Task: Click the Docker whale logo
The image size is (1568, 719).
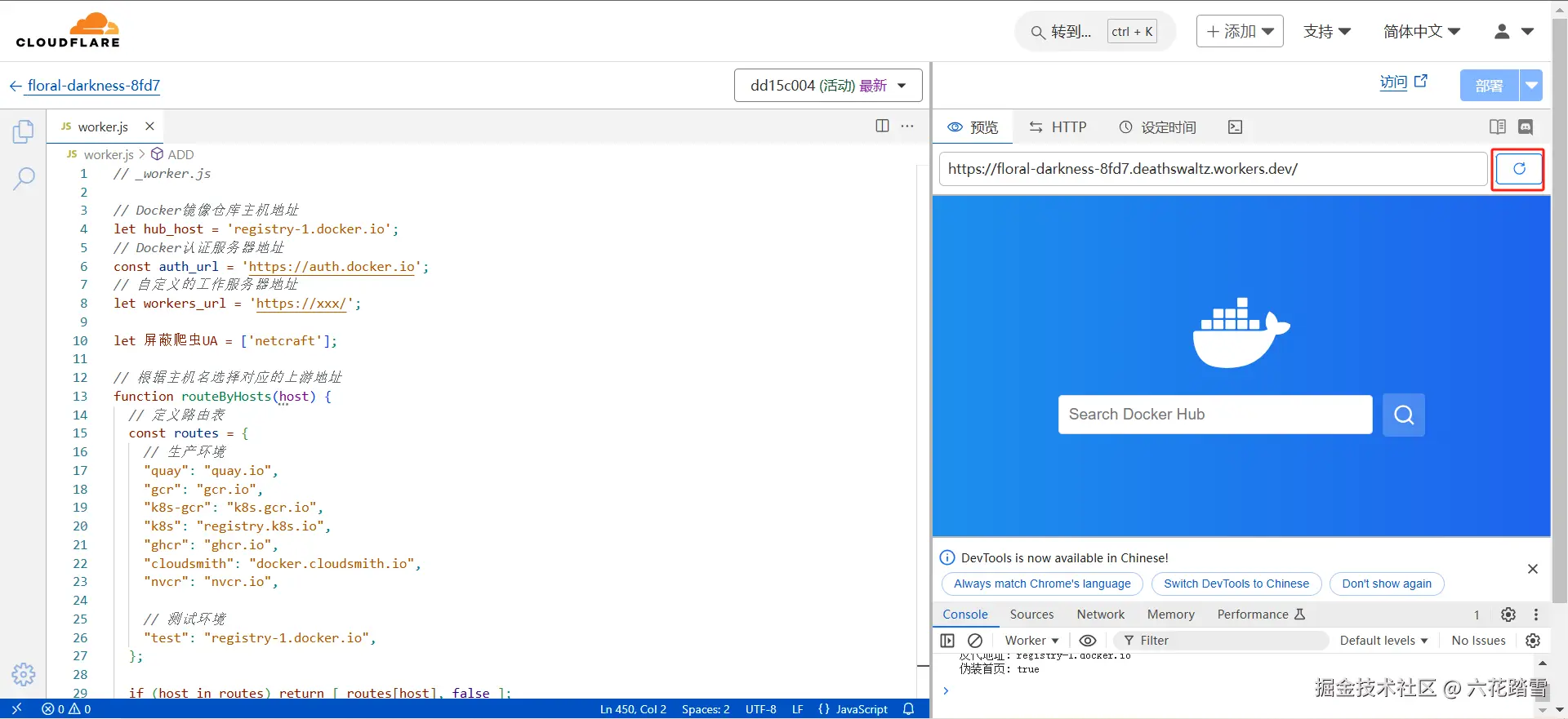Action: click(x=1241, y=333)
